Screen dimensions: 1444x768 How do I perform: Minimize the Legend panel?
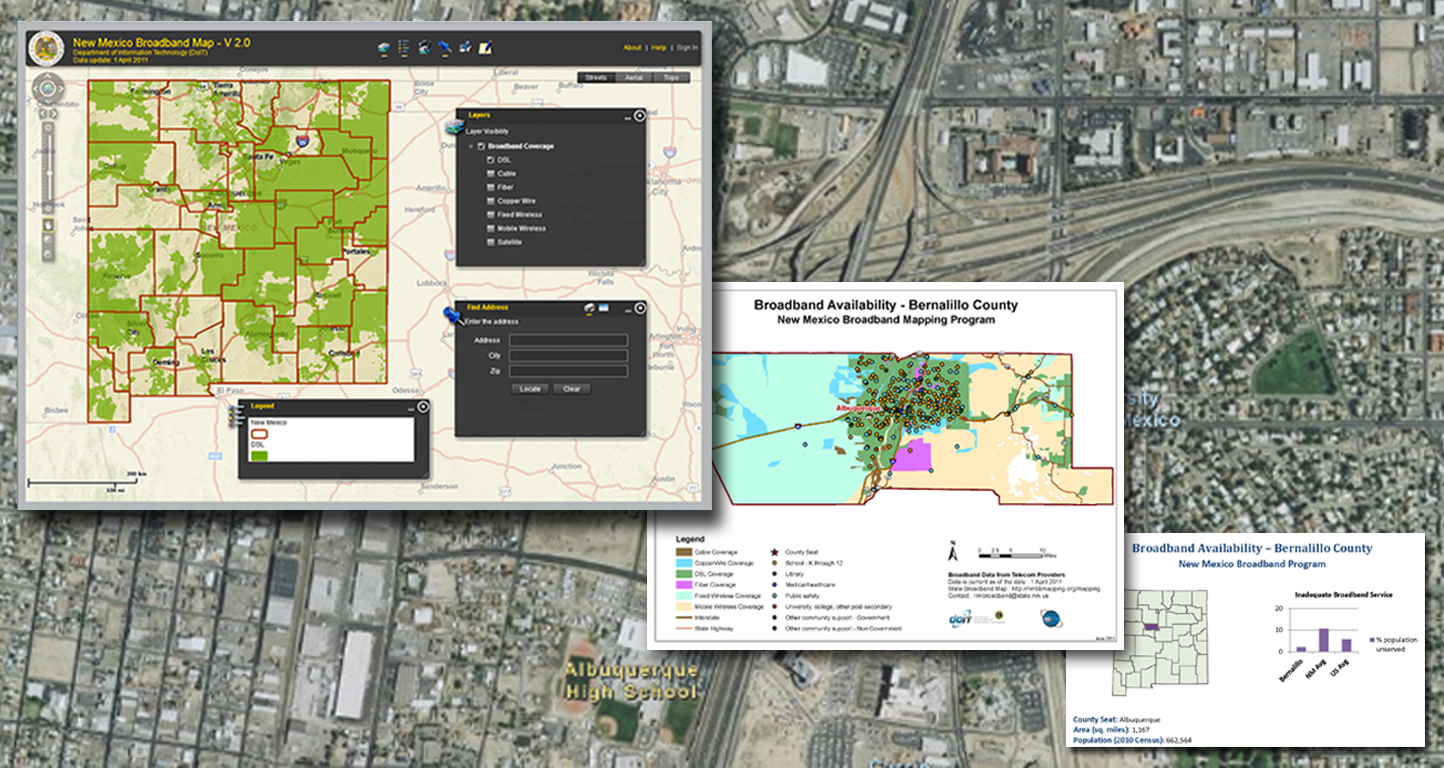(x=411, y=410)
